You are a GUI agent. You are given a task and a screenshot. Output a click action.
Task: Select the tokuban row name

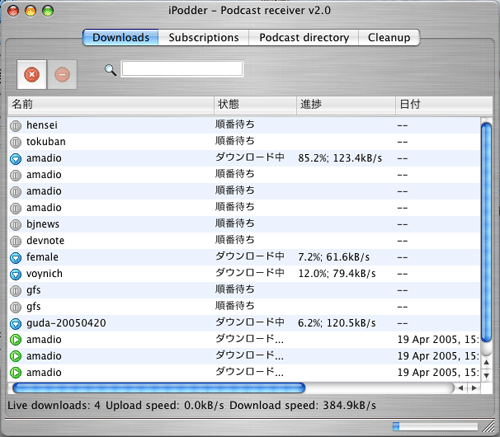point(46,142)
